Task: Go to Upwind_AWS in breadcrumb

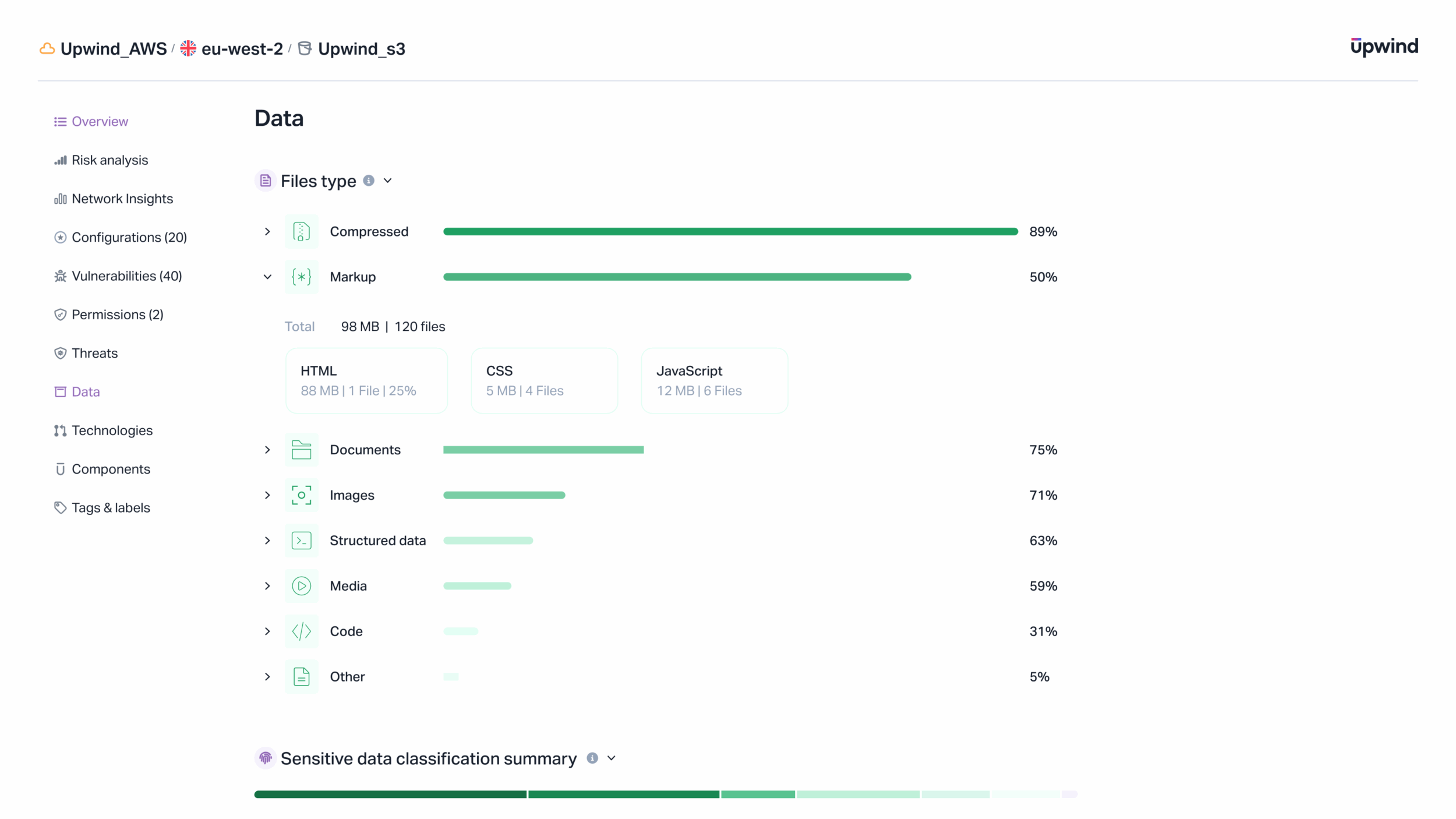Action: [x=113, y=49]
